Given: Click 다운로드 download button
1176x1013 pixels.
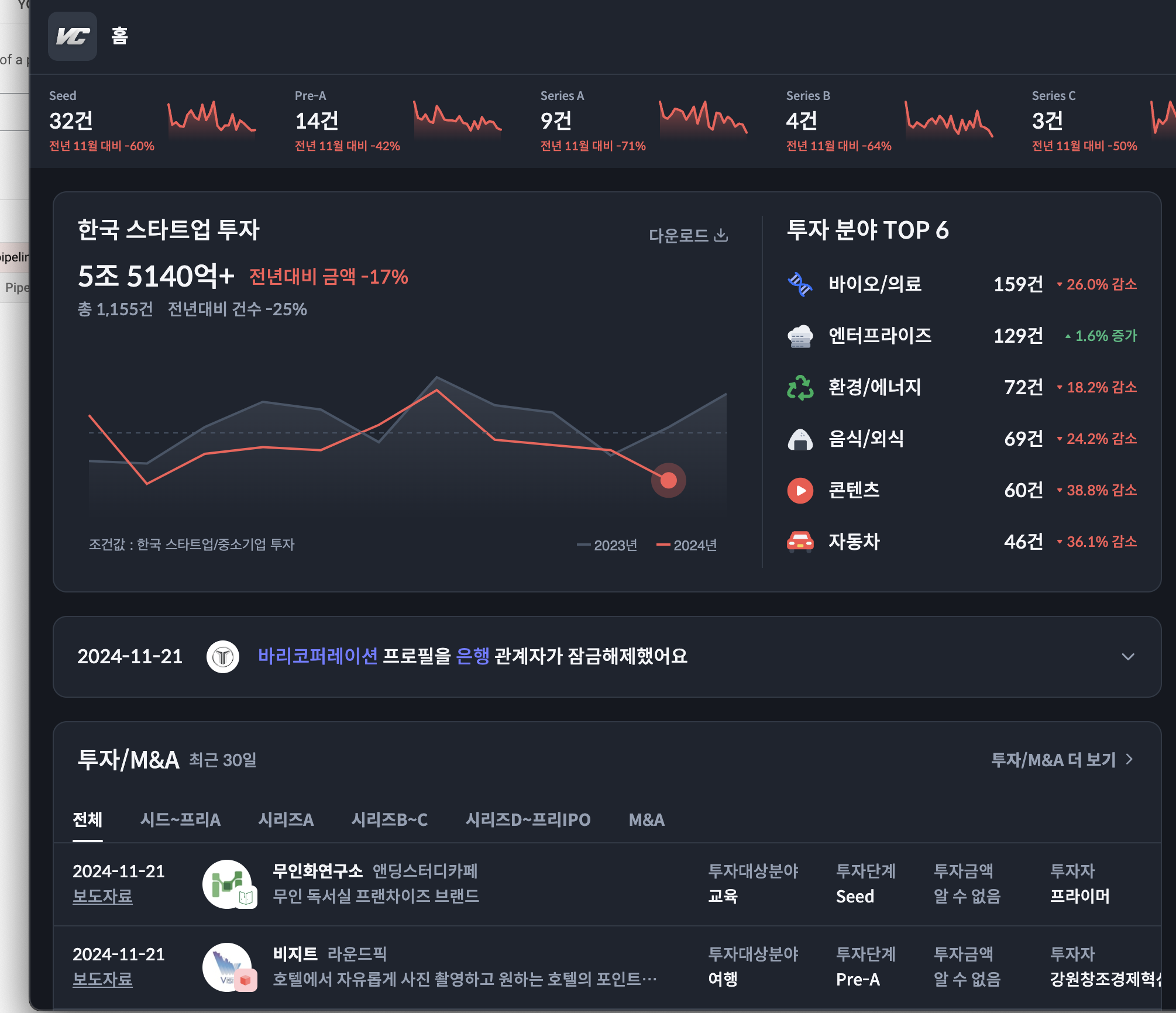Looking at the screenshot, I should [x=688, y=236].
